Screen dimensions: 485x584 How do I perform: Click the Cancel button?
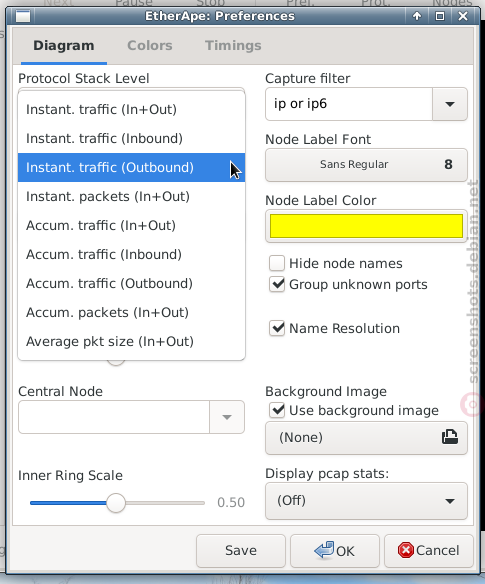pyautogui.click(x=429, y=550)
